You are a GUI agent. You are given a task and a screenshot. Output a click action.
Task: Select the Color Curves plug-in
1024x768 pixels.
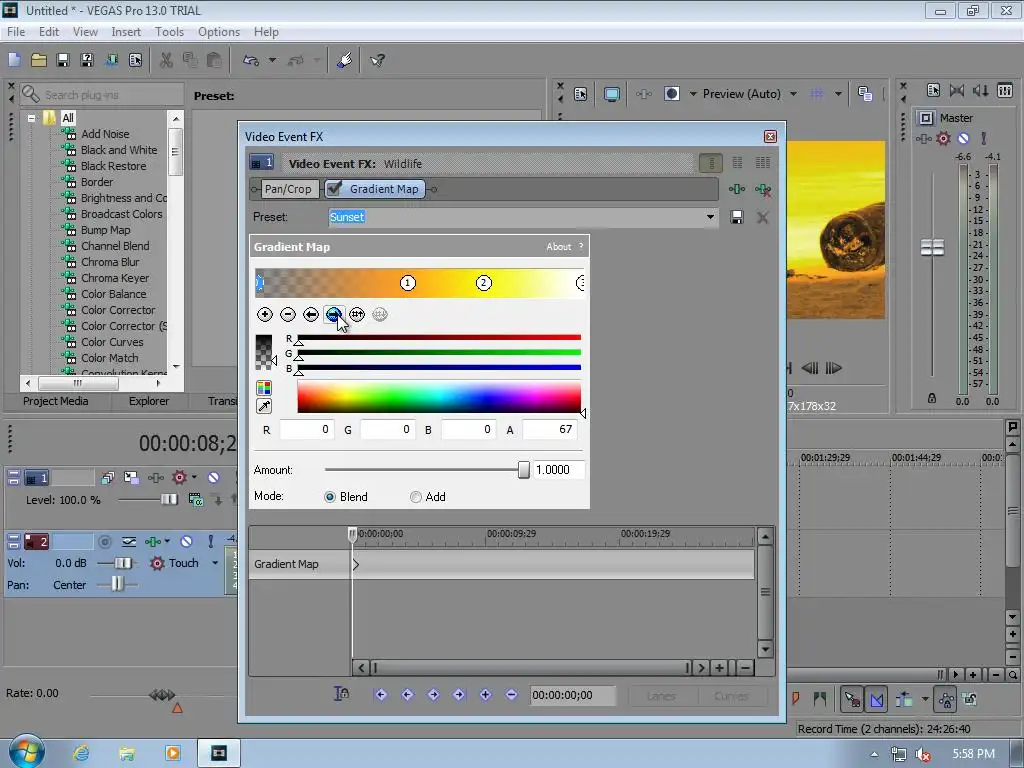112,342
